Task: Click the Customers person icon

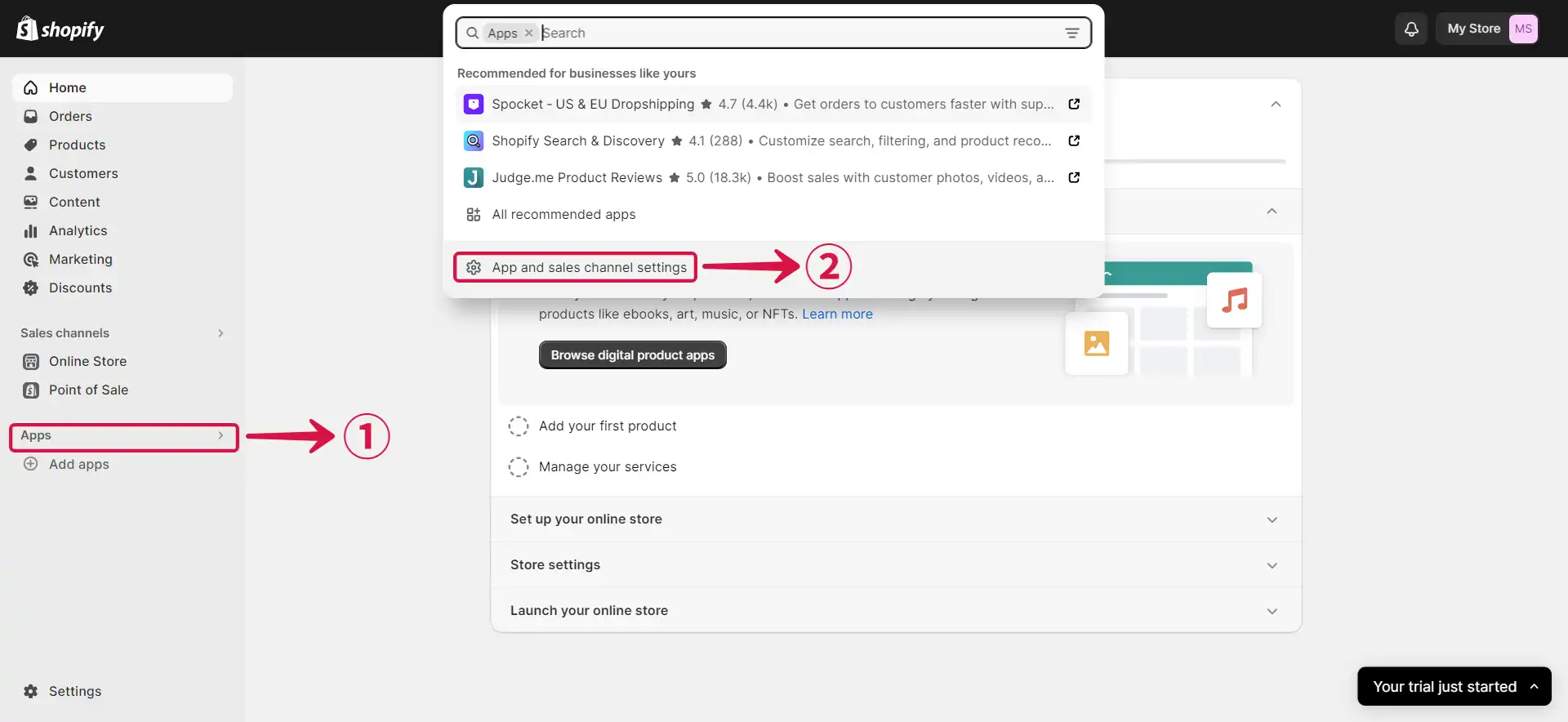Action: coord(31,174)
